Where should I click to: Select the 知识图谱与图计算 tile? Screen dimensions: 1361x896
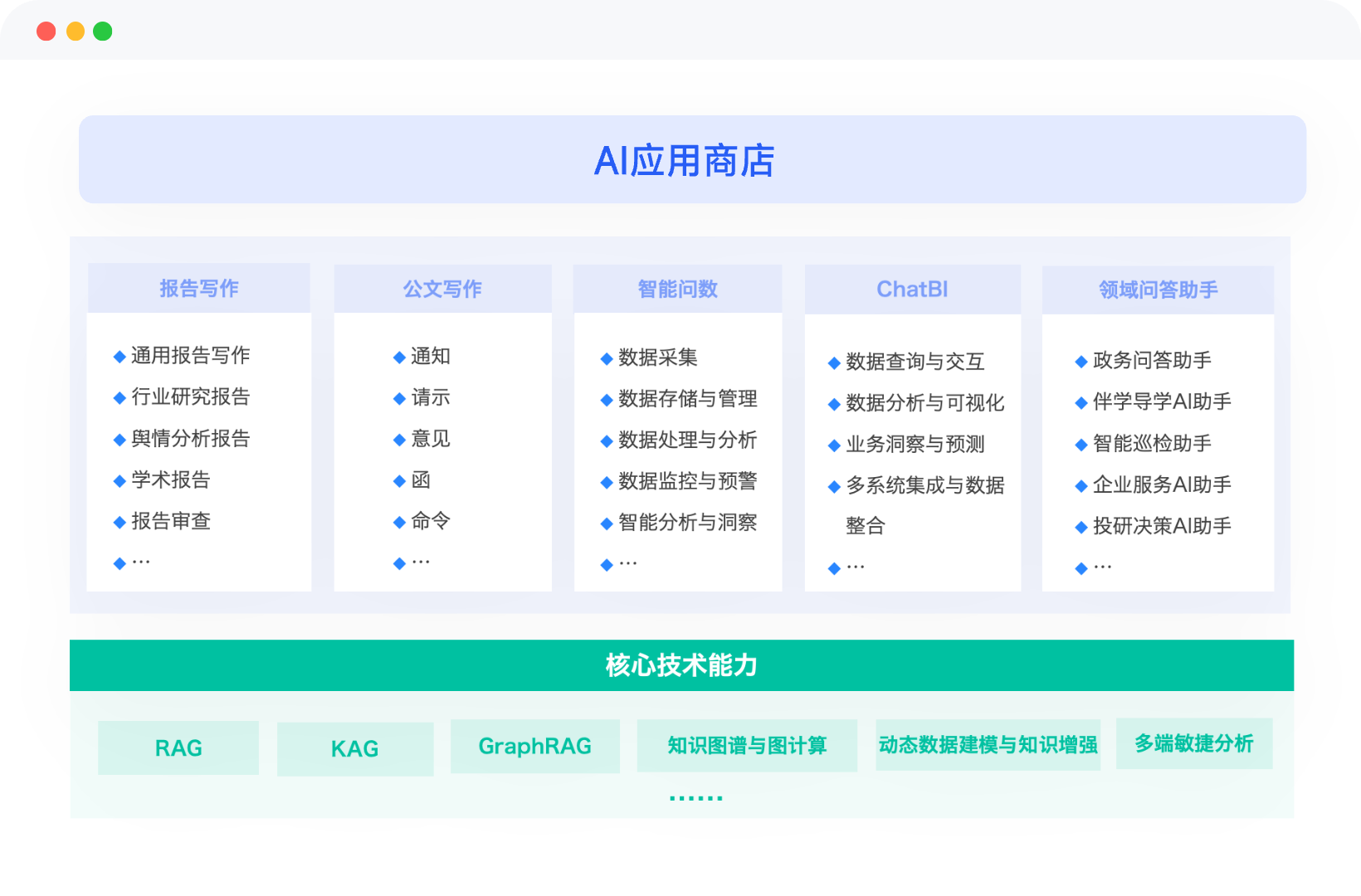click(747, 745)
